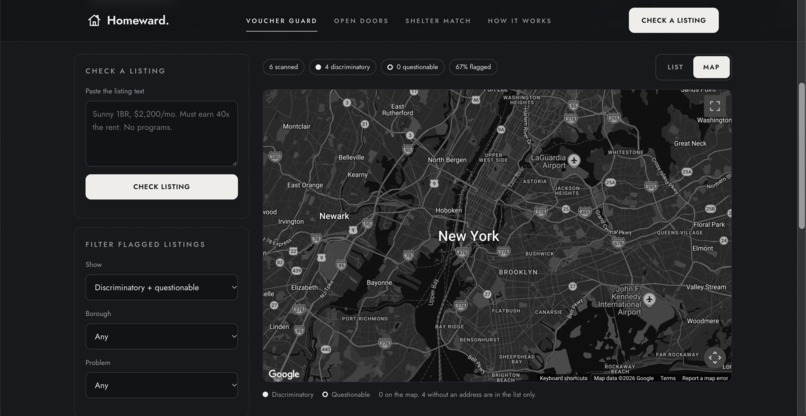Click the 67% flagged chip
Screen dimensions: 806x416
473,67
